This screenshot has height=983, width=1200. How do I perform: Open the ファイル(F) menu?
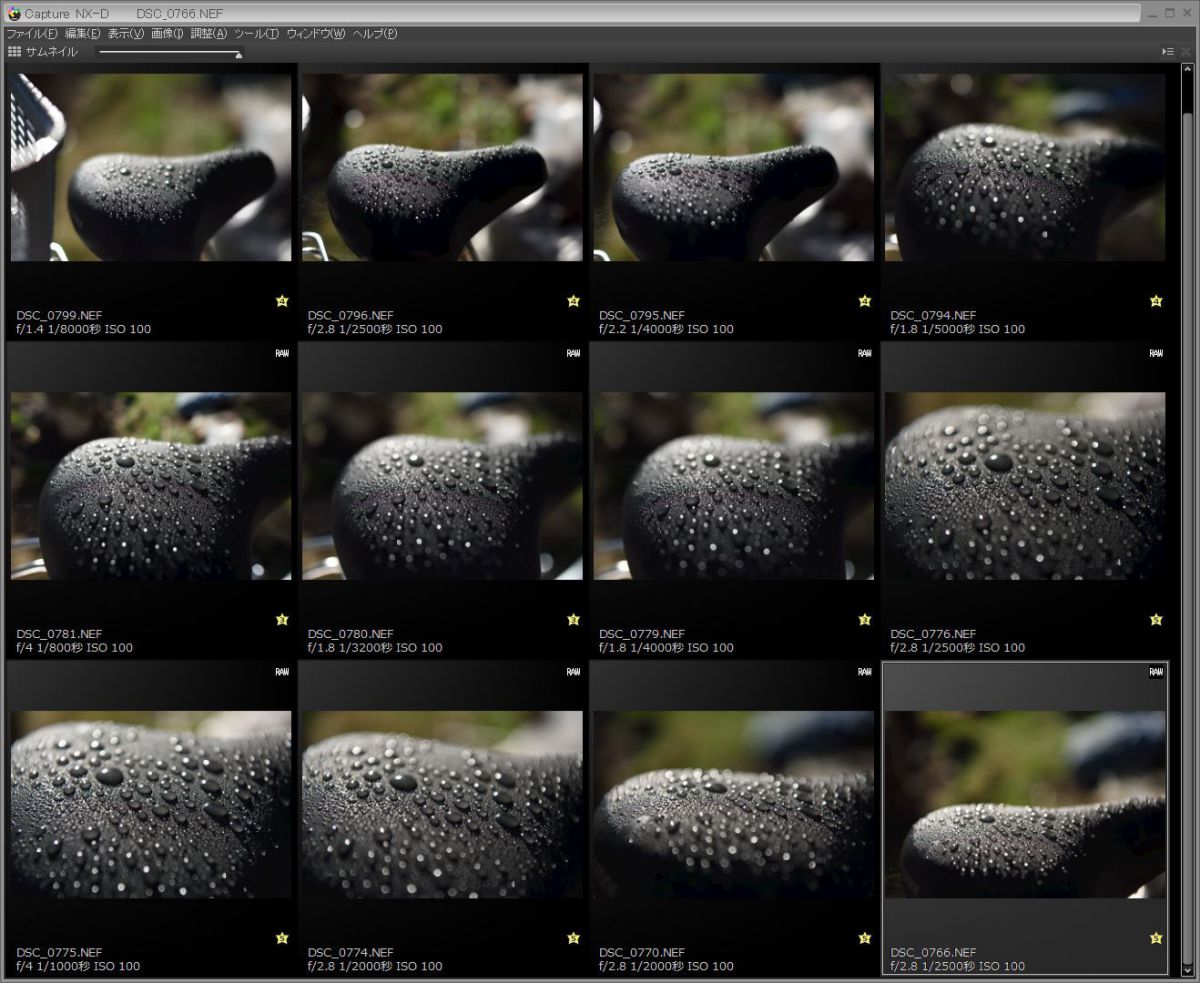pyautogui.click(x=32, y=33)
